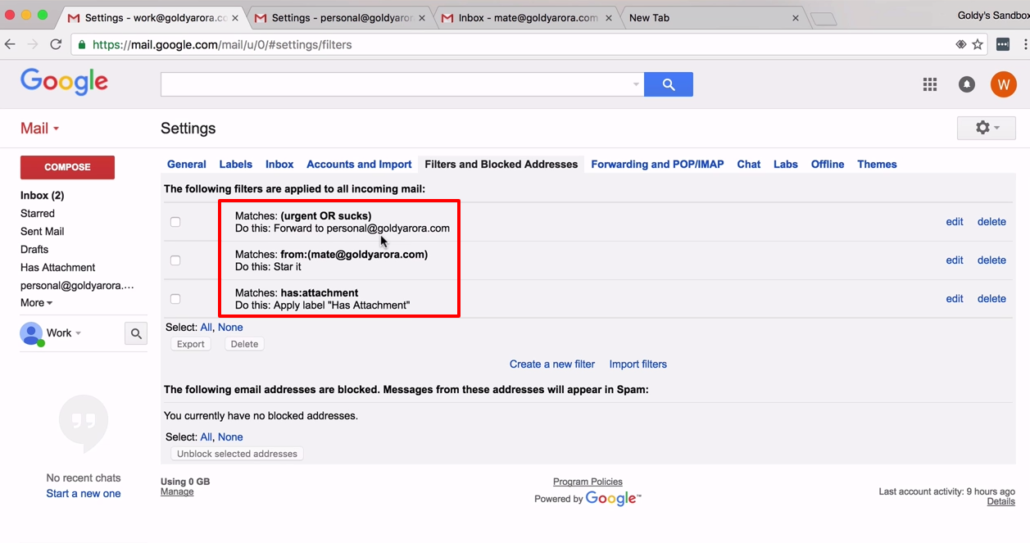The image size is (1030, 543).
Task: Click the Google logo
Action: click(64, 82)
